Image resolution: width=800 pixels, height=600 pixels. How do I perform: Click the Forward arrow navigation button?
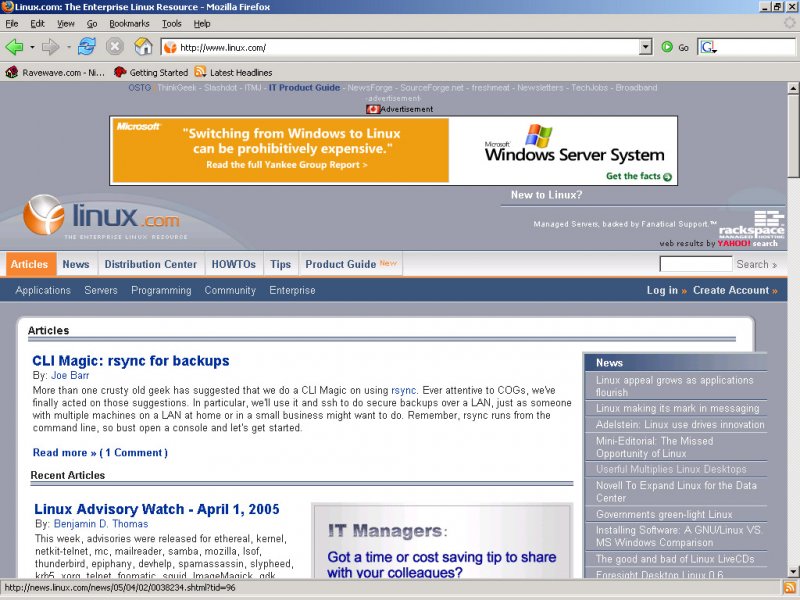click(x=50, y=47)
